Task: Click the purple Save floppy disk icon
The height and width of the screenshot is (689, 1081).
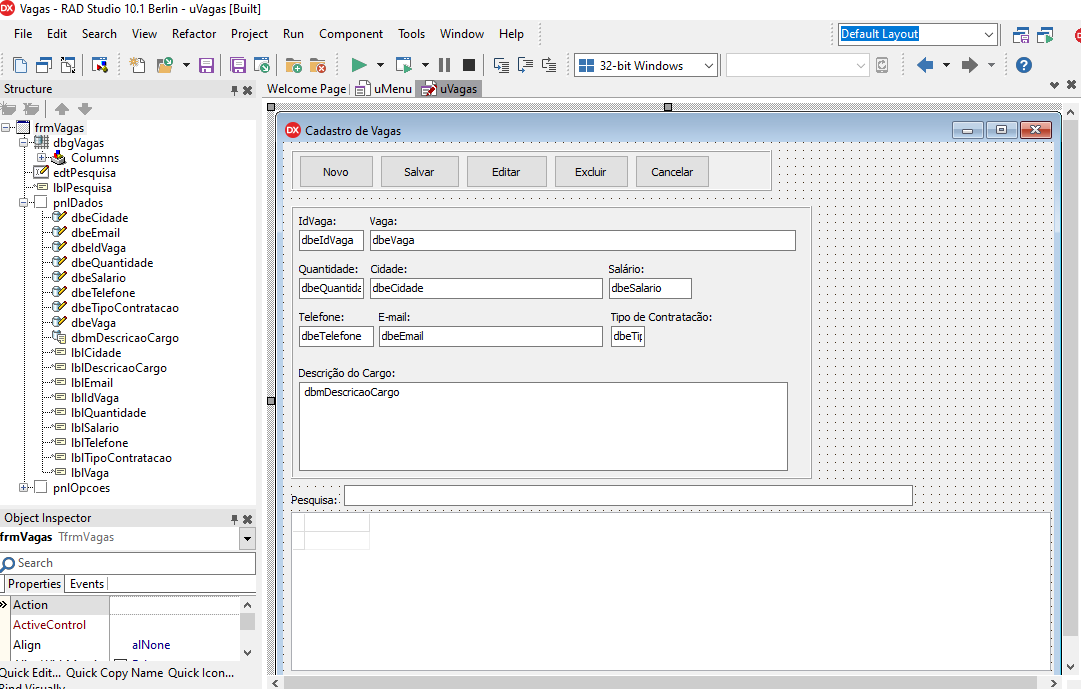Action: [206, 65]
